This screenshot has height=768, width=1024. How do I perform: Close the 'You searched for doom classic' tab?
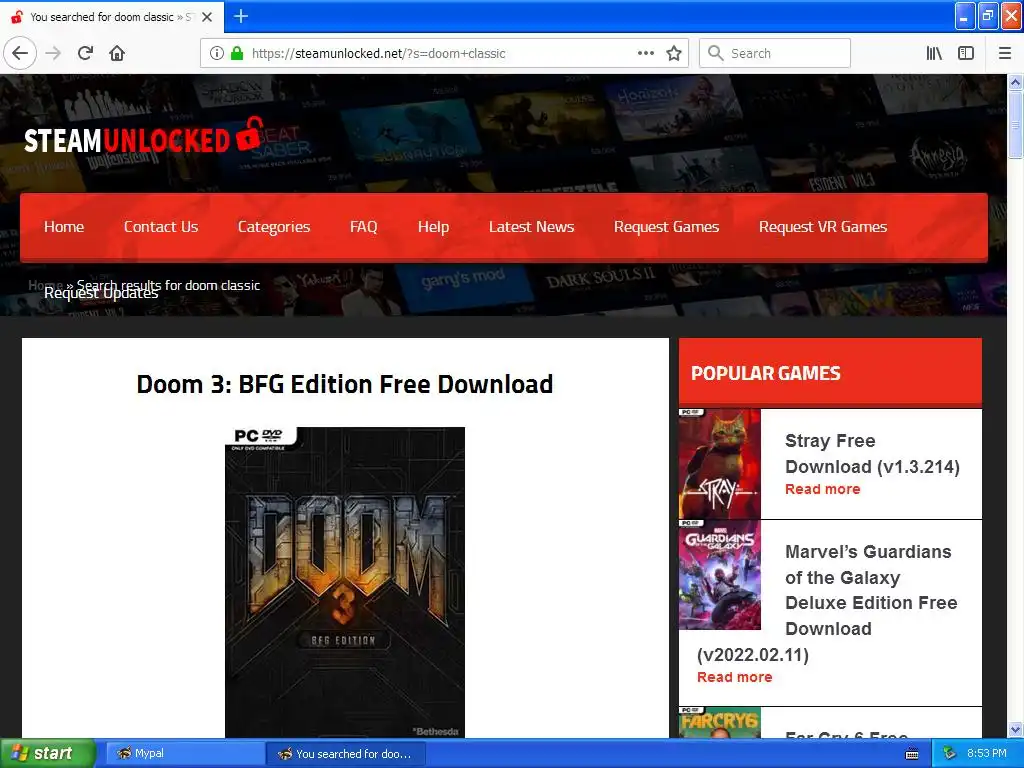click(207, 17)
